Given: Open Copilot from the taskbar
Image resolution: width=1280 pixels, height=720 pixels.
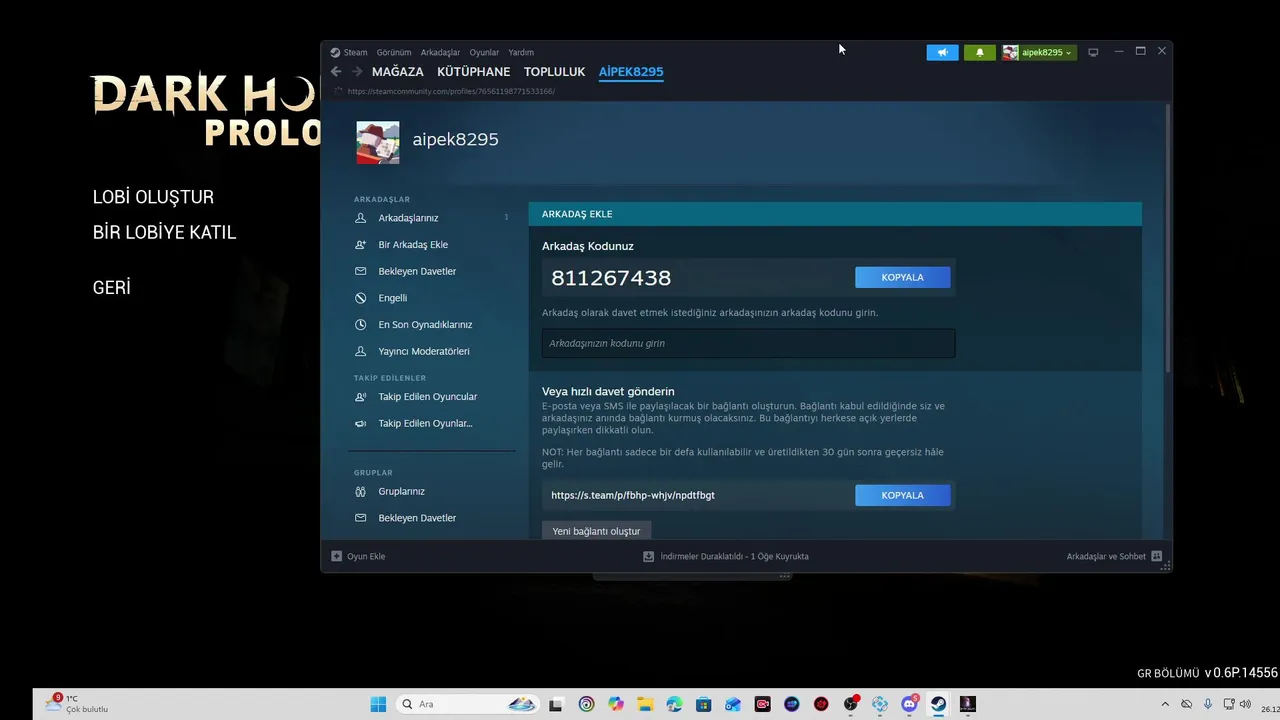Looking at the screenshot, I should 615,704.
